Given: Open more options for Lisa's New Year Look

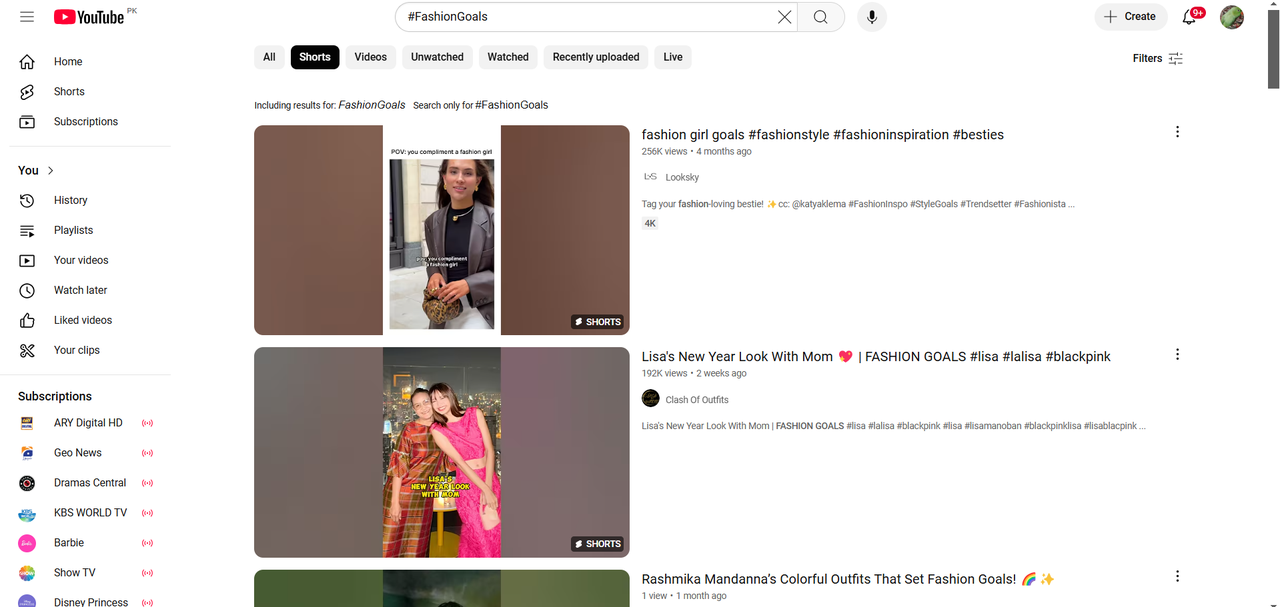Looking at the screenshot, I should [x=1177, y=354].
